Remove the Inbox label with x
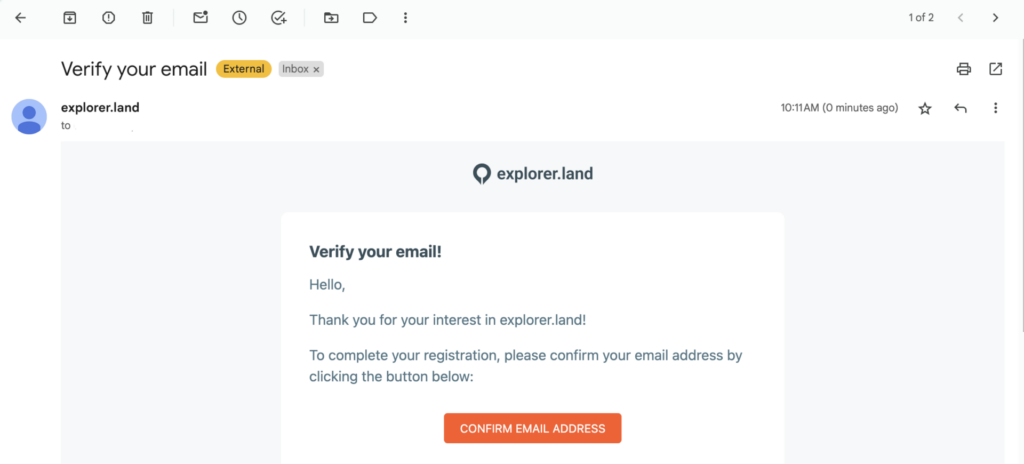Viewport: 1024px width, 464px height. click(x=316, y=70)
